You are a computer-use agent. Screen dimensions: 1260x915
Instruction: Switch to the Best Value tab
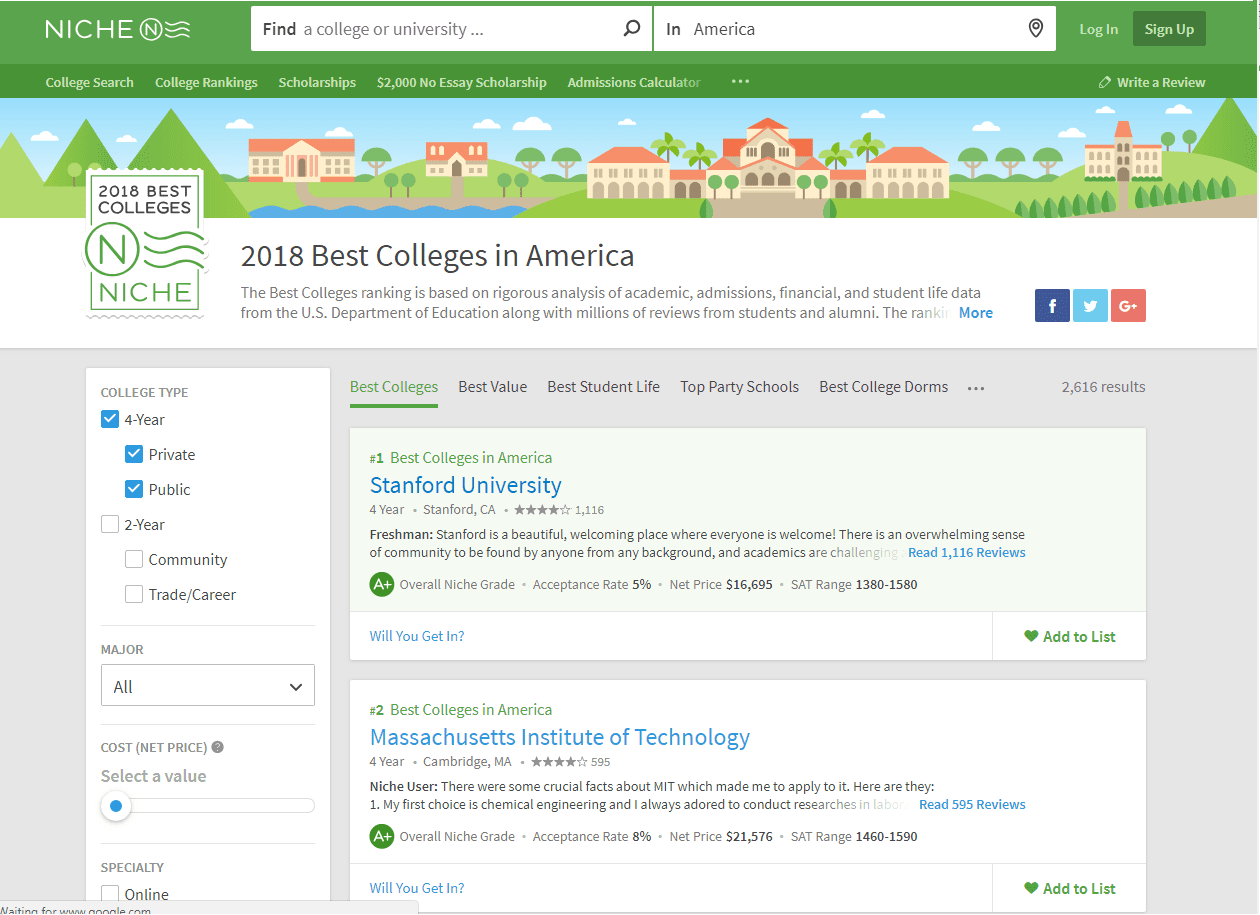point(493,387)
